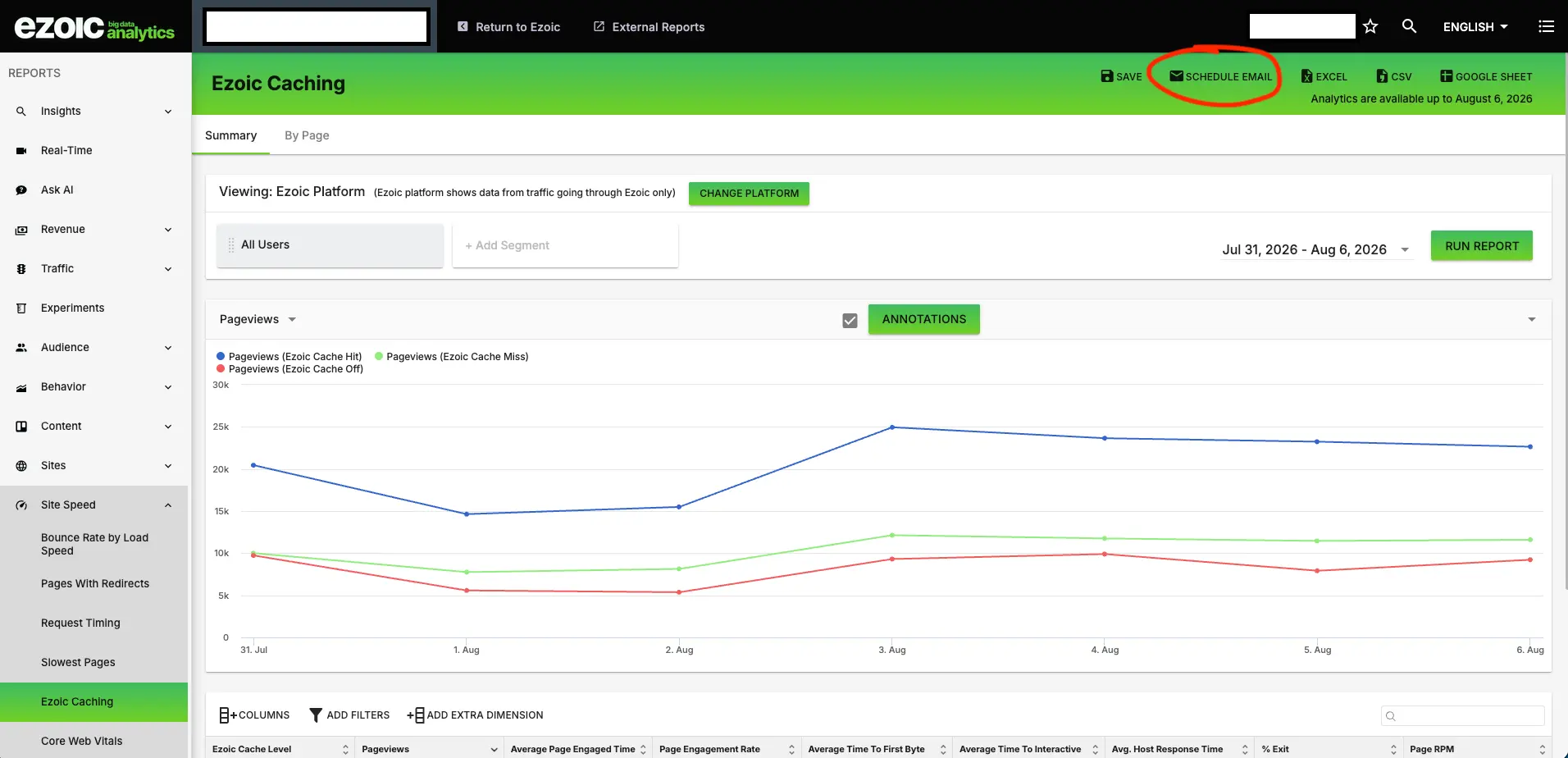Image resolution: width=1568 pixels, height=758 pixels.
Task: Open search with magnifier icon in header
Action: pyautogui.click(x=1409, y=26)
